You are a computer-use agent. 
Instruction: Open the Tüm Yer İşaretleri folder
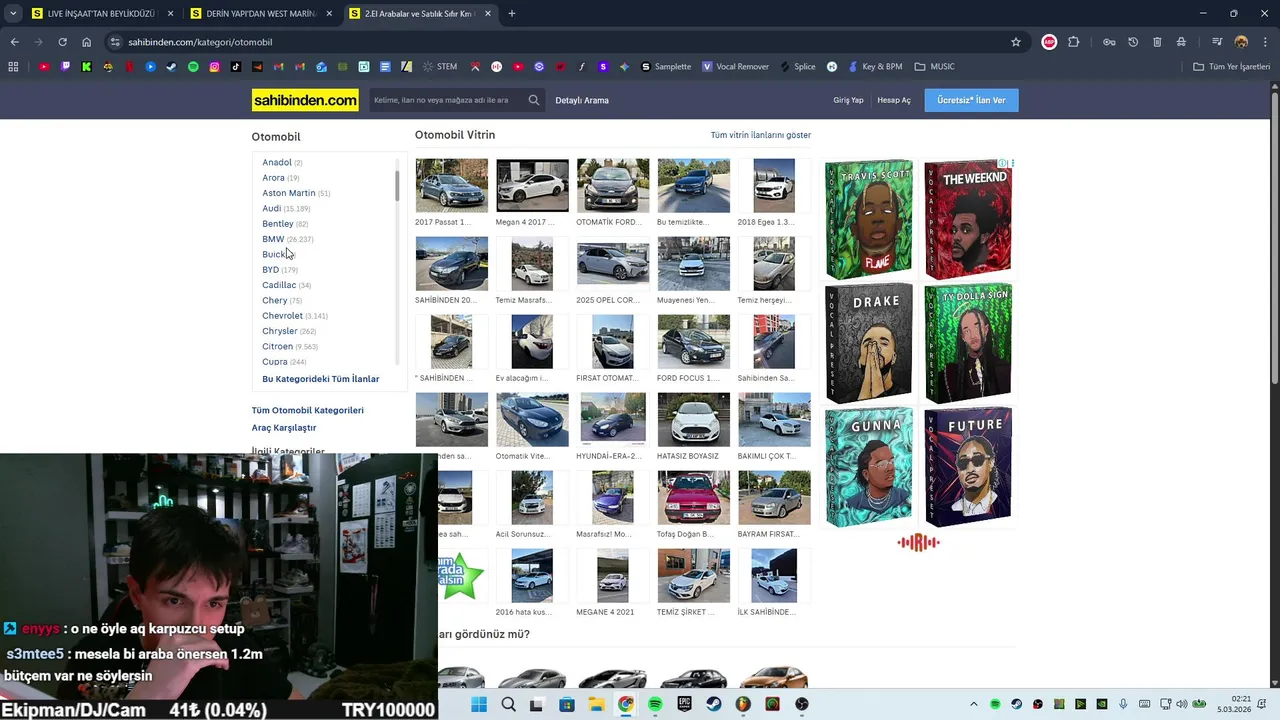[1231, 67]
